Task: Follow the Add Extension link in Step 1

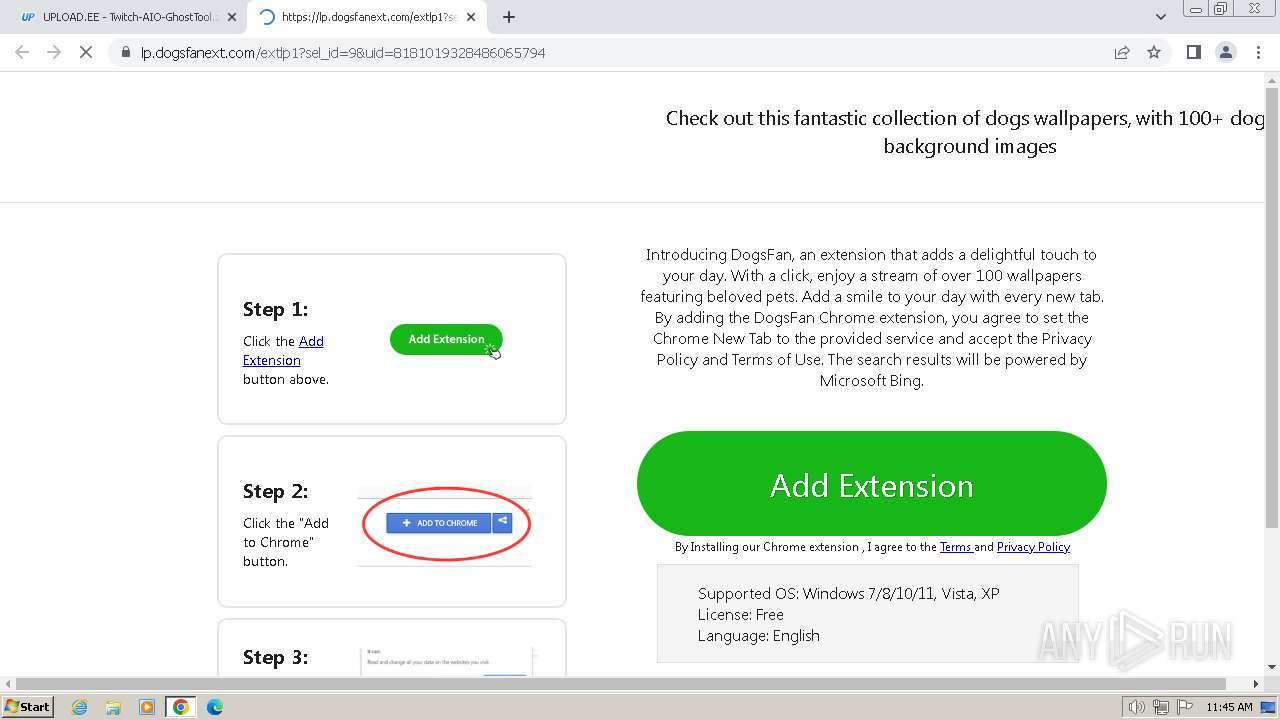Action: click(283, 350)
